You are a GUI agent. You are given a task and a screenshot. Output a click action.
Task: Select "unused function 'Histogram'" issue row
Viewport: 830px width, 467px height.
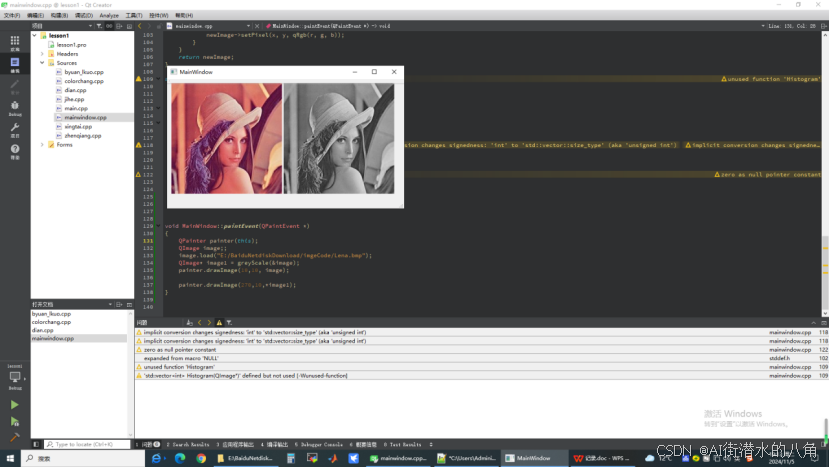point(481,367)
